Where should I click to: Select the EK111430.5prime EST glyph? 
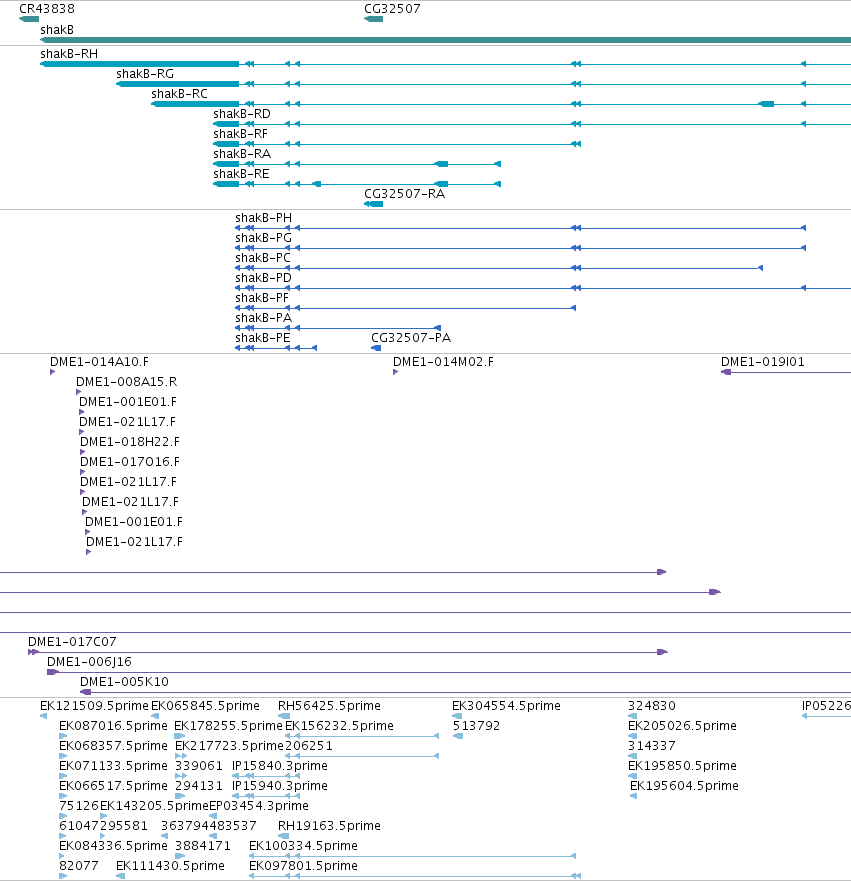point(120,876)
